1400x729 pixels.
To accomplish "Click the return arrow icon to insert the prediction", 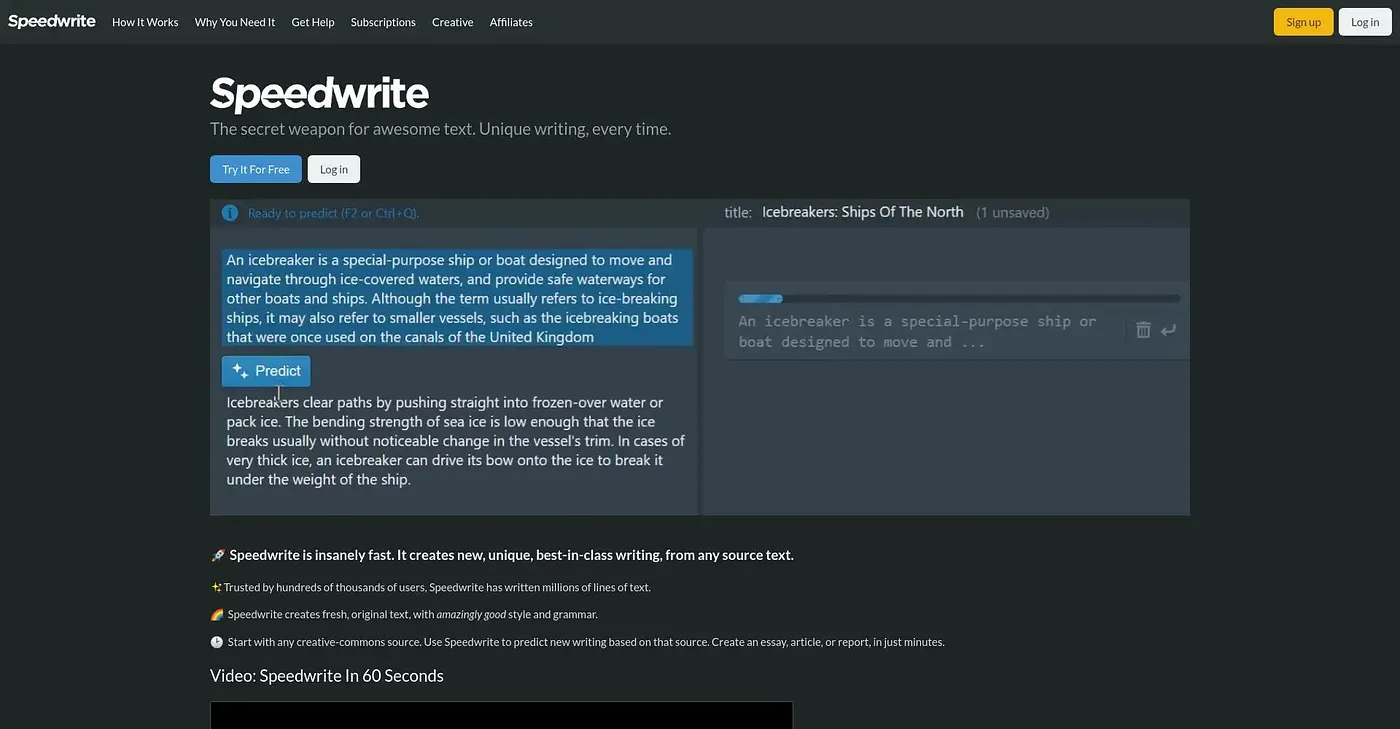I will point(1169,330).
